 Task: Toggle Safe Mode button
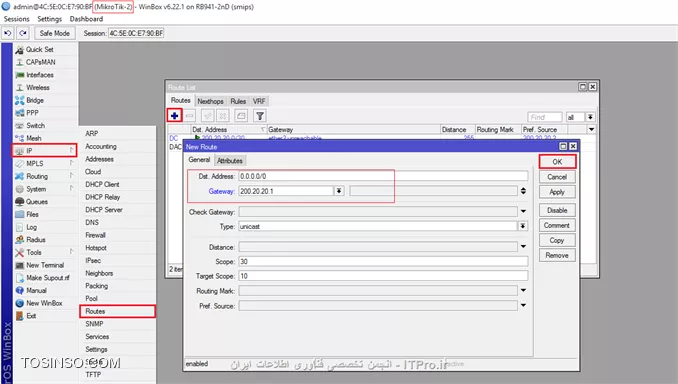point(54,33)
